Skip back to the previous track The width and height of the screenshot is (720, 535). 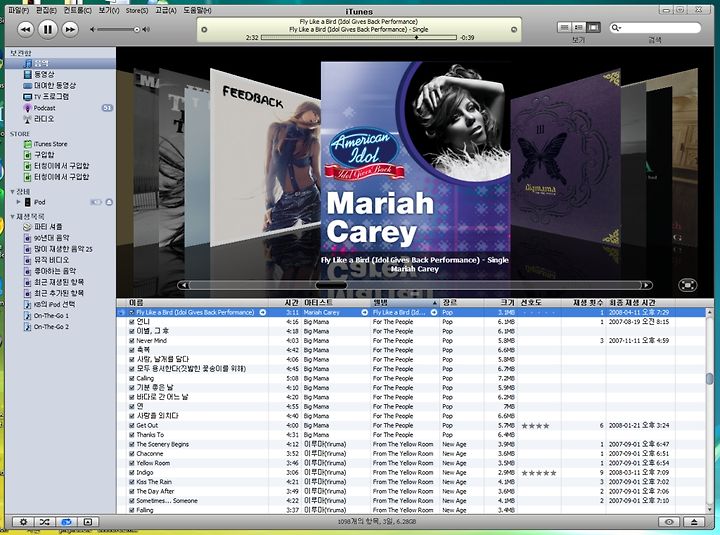26,30
